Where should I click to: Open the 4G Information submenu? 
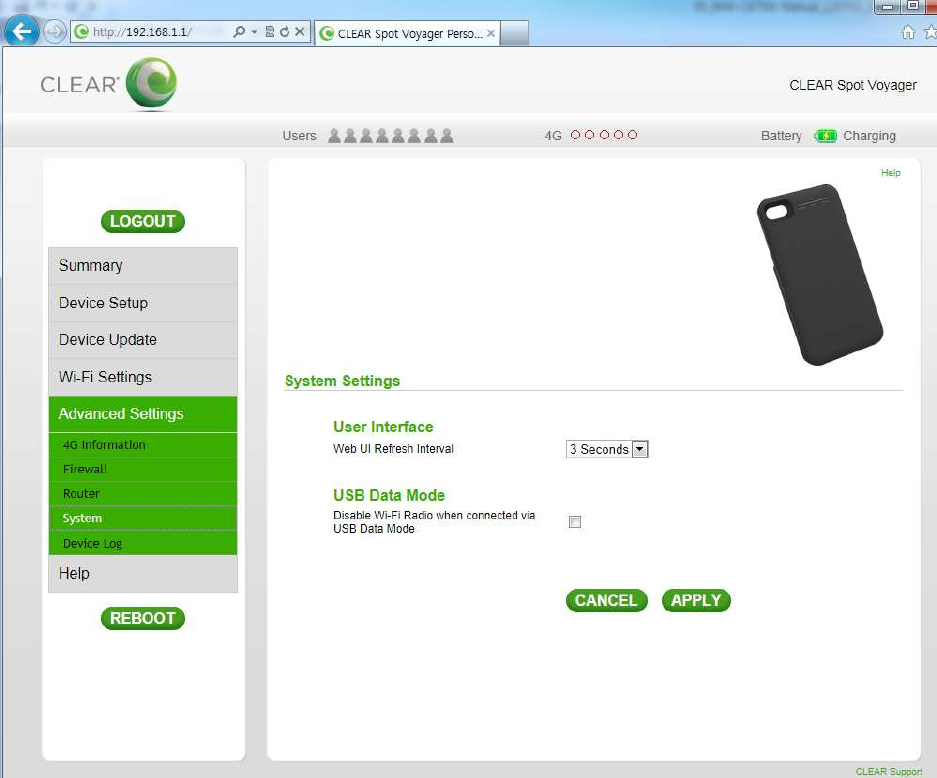[x=143, y=445]
